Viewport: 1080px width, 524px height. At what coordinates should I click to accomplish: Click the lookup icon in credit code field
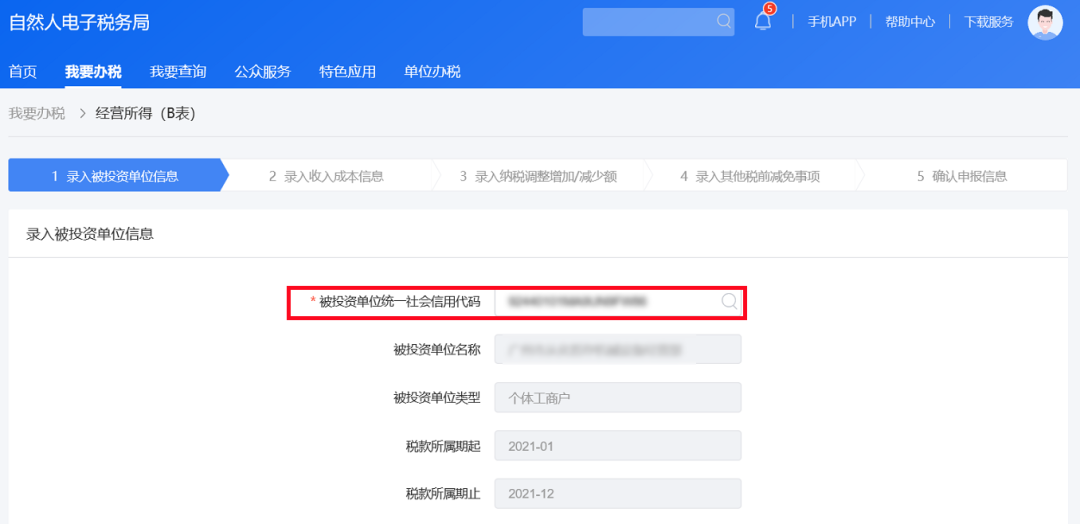point(729,301)
